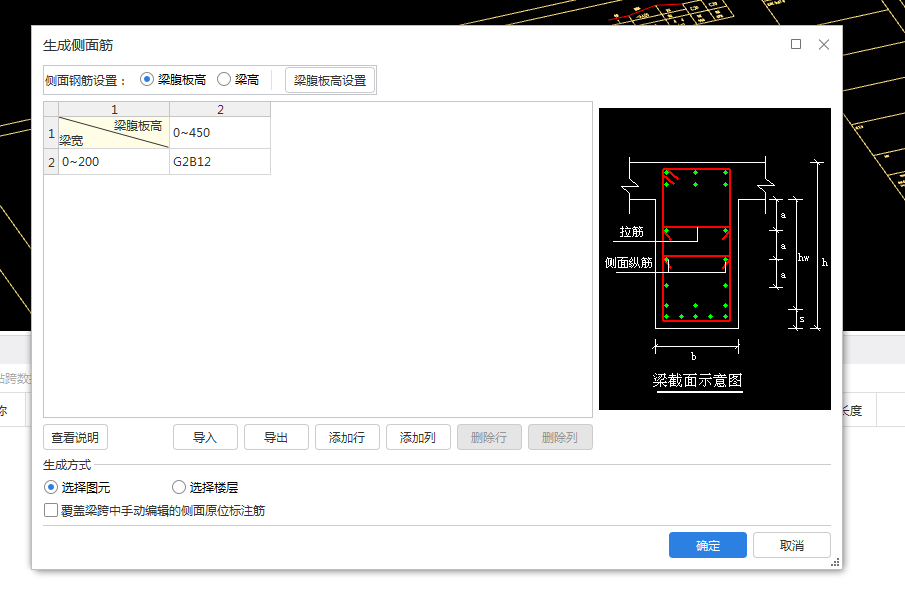Click the 梁腹板高/梁宽 diagonal header cell
The image size is (905, 597).
click(114, 133)
